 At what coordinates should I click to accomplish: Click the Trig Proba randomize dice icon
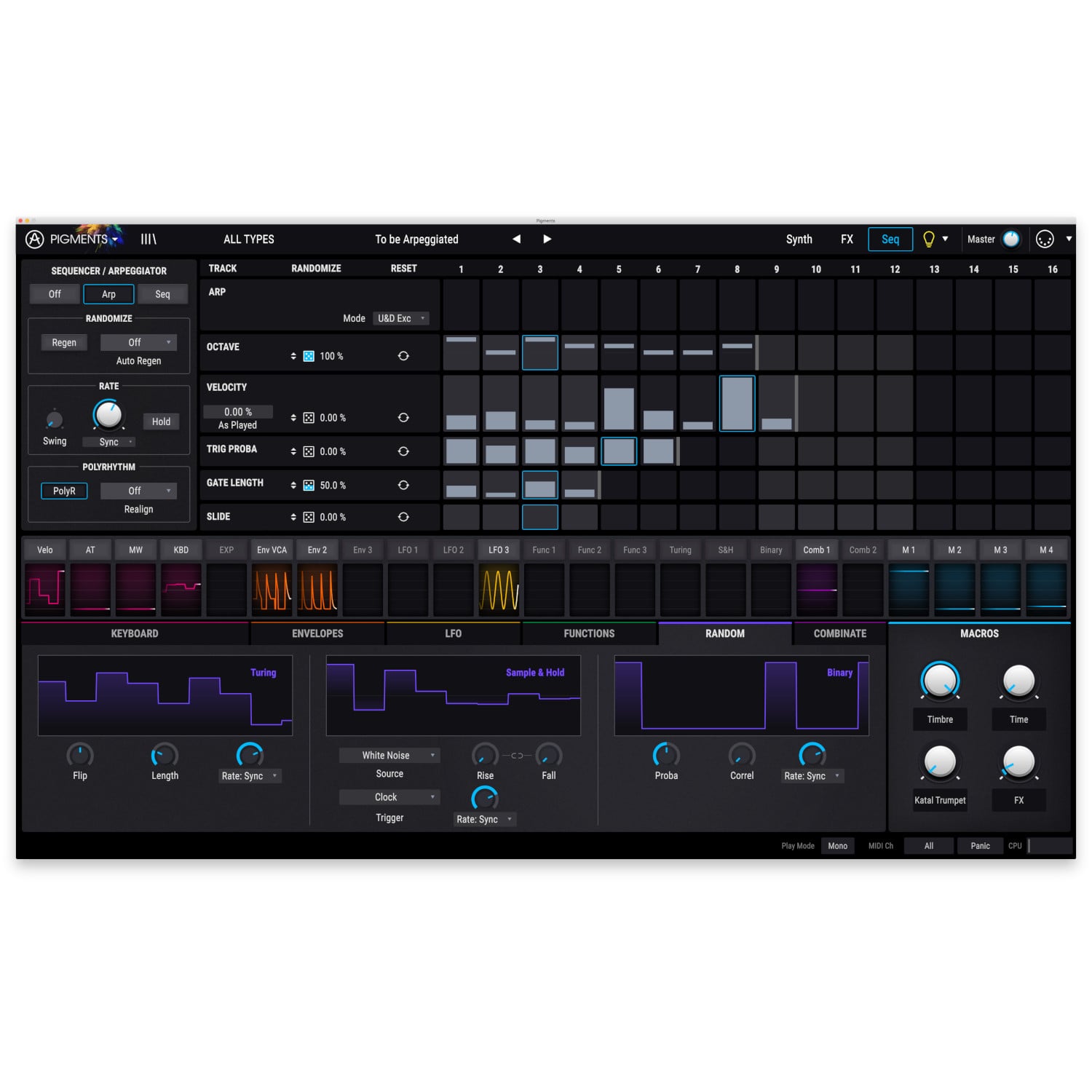[x=309, y=451]
